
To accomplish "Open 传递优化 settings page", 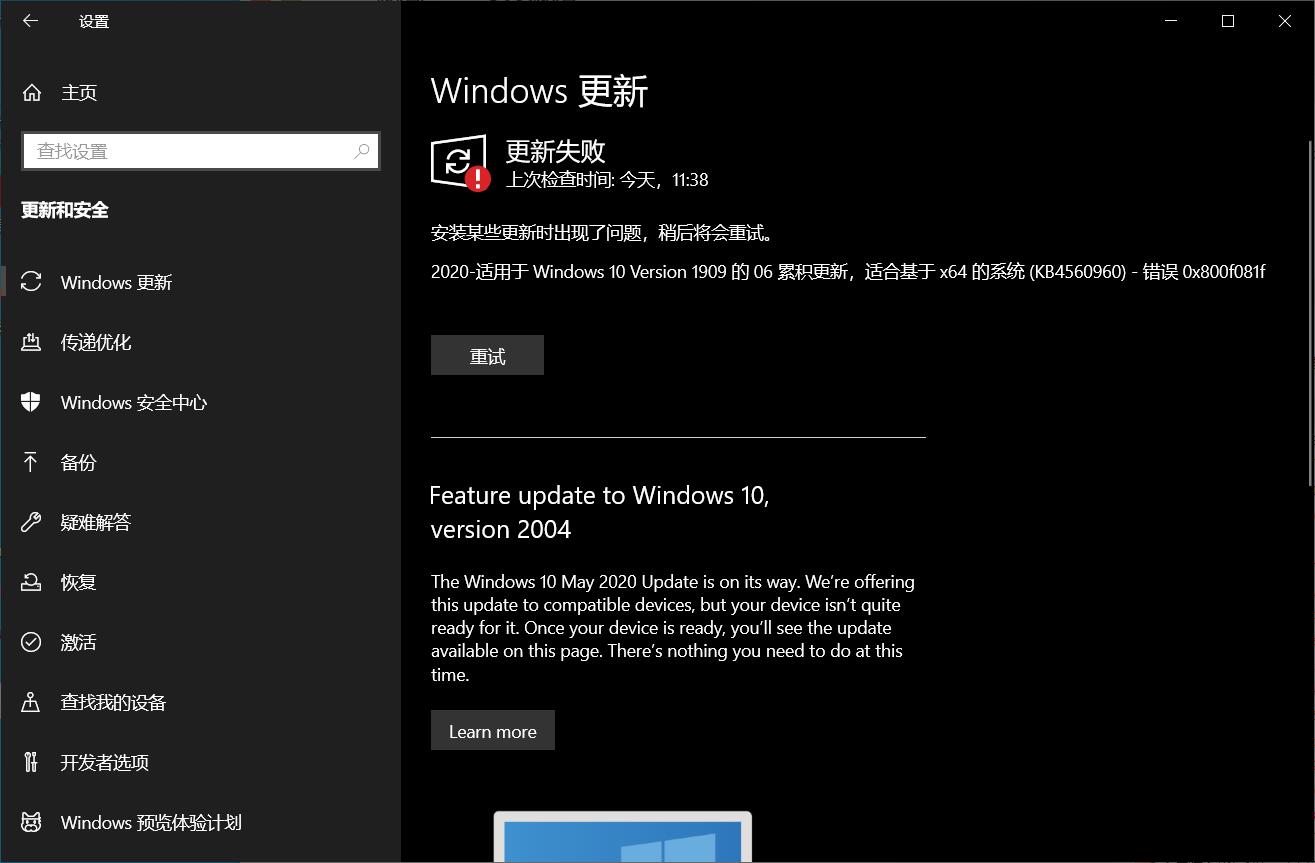I will pyautogui.click(x=200, y=342).
